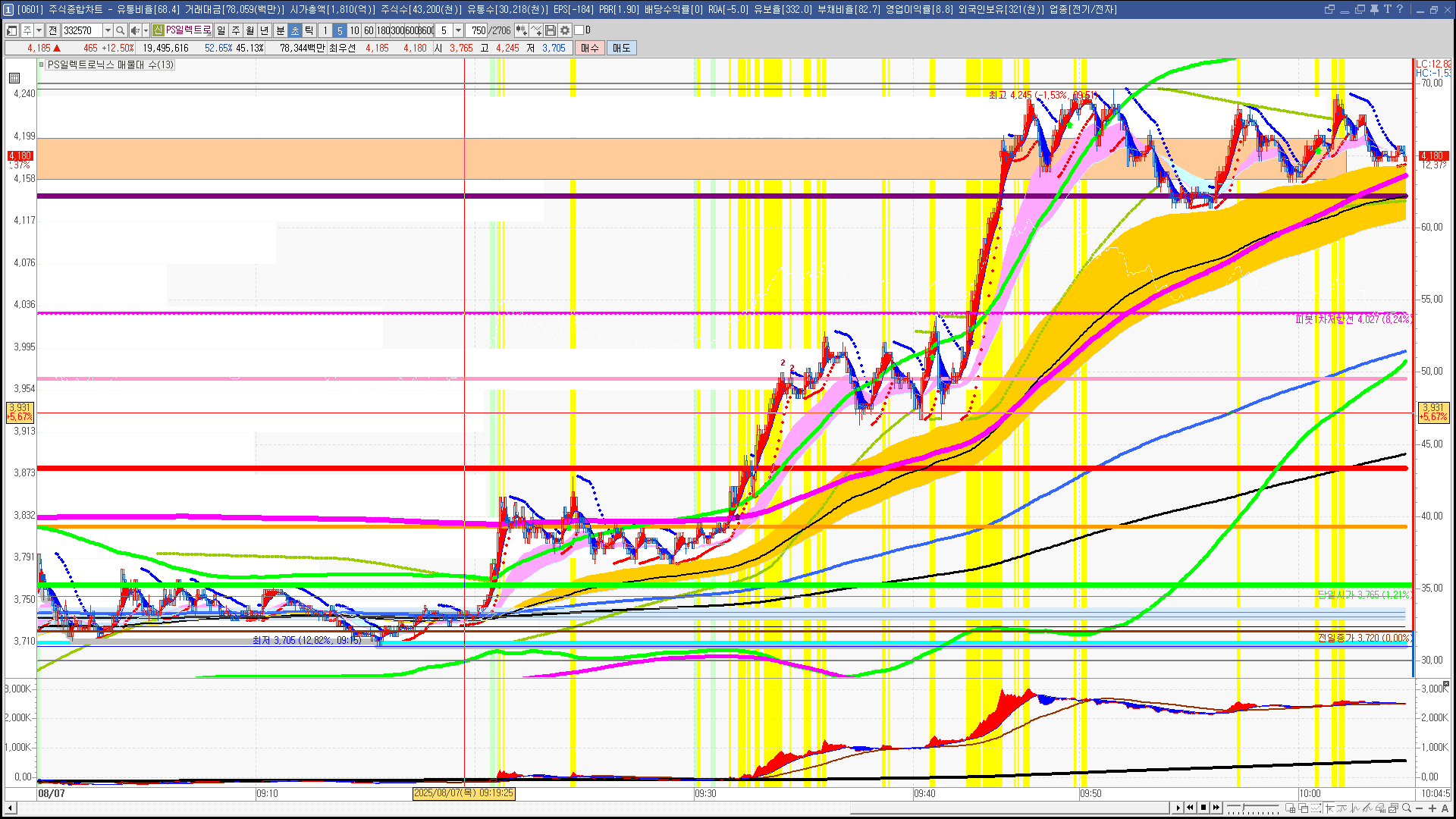Click the stock search magnifier icon

[x=120, y=30]
